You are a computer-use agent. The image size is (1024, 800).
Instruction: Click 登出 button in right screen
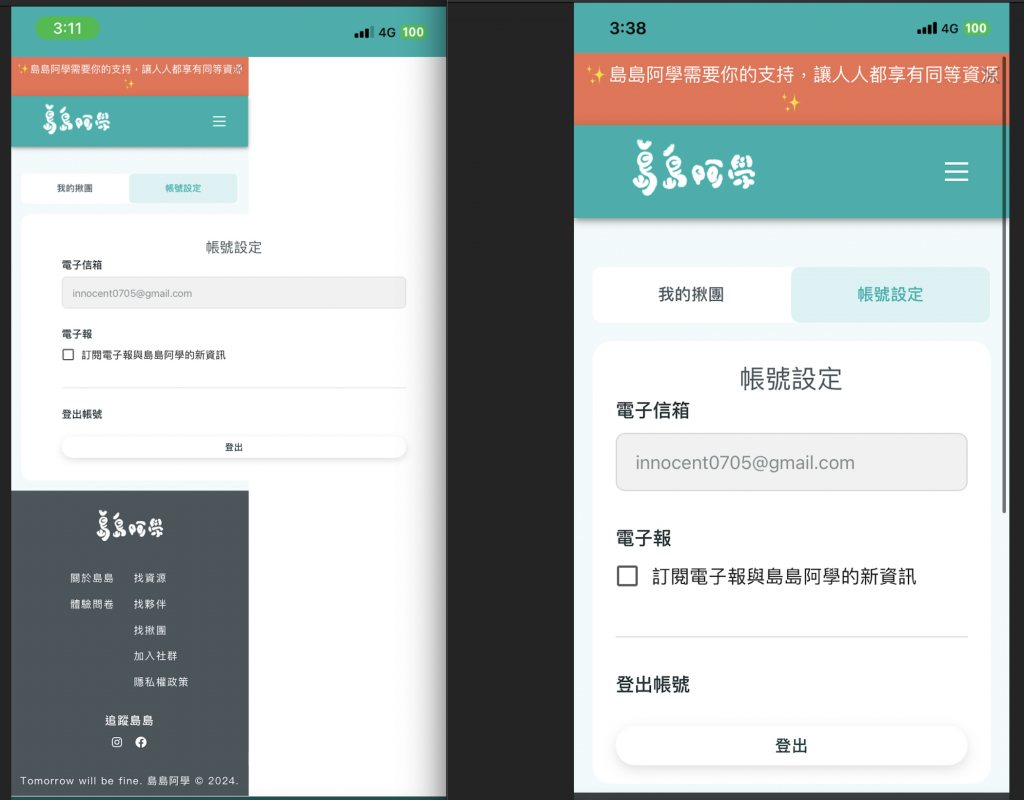792,745
